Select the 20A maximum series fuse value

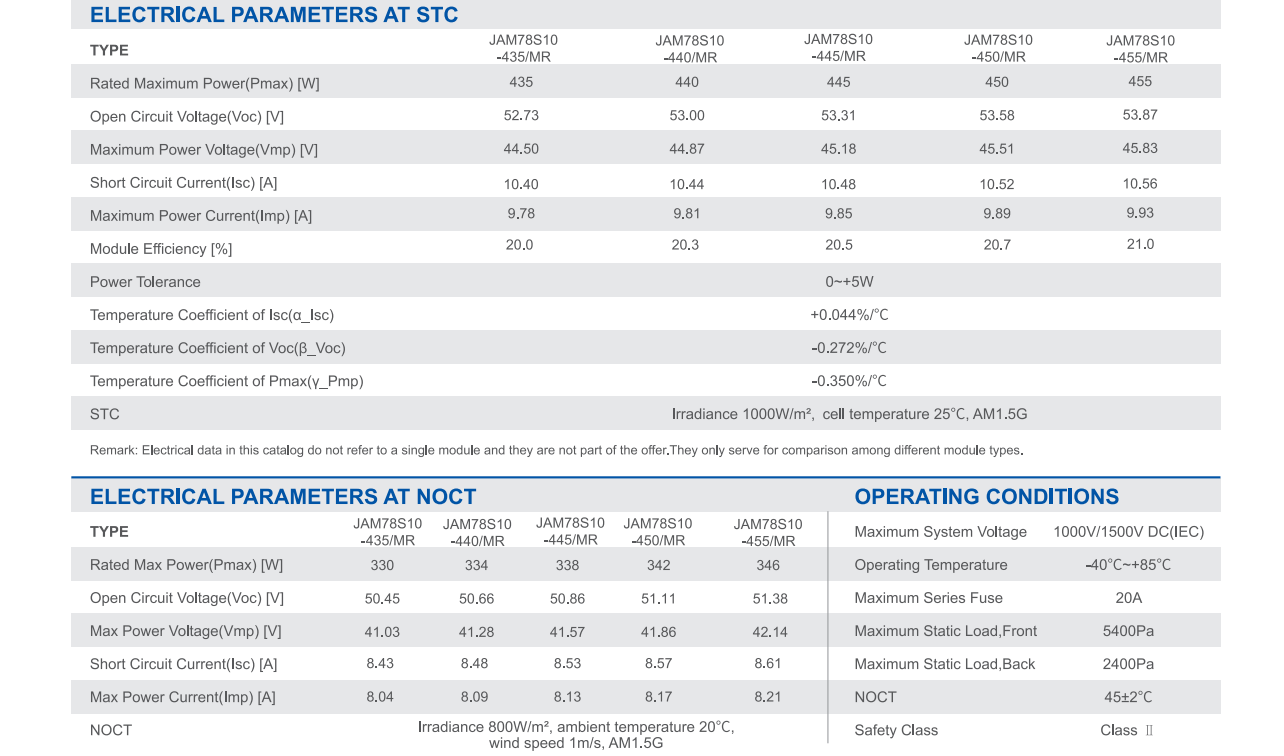coord(1128,598)
